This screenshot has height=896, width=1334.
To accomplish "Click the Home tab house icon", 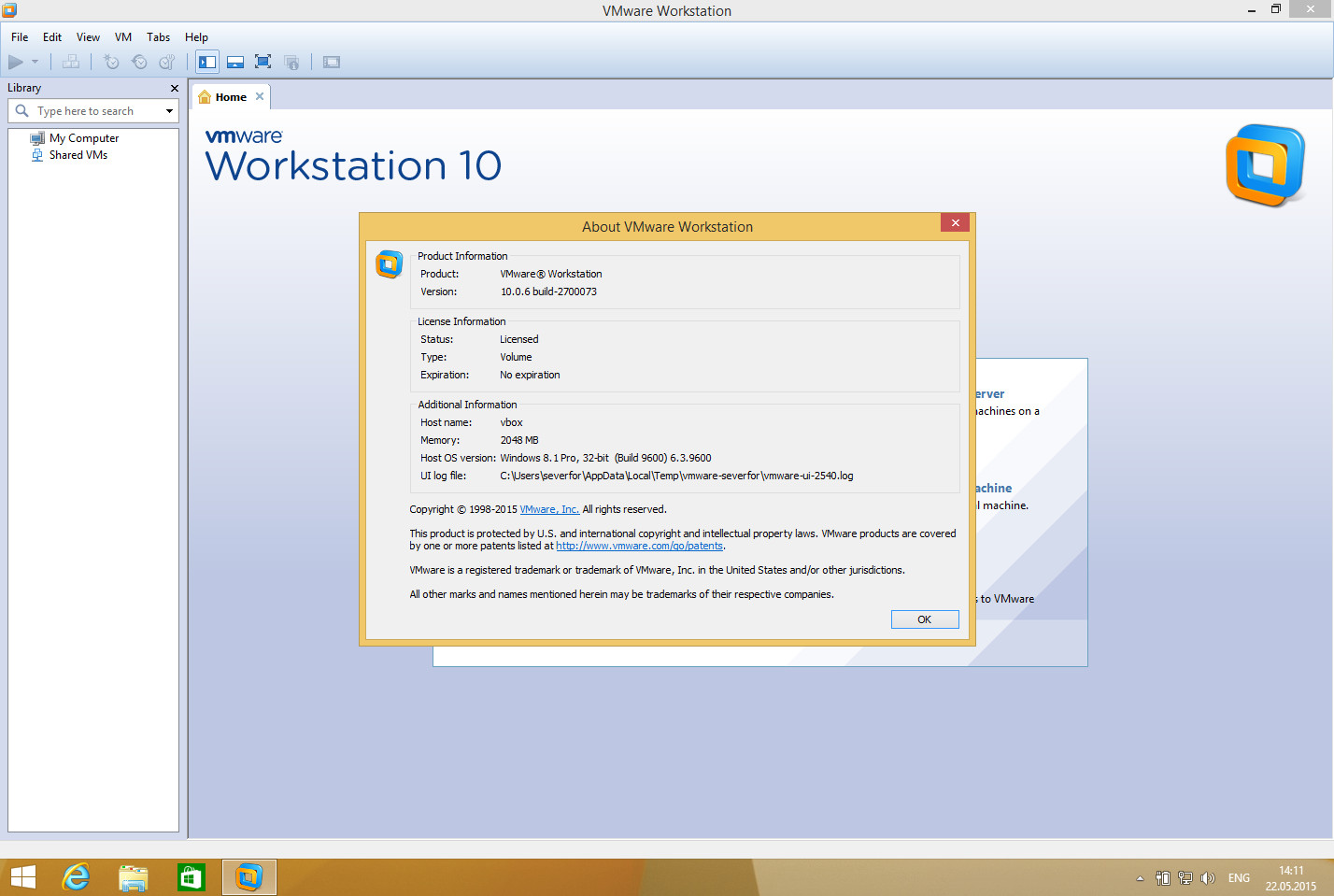I will point(205,97).
